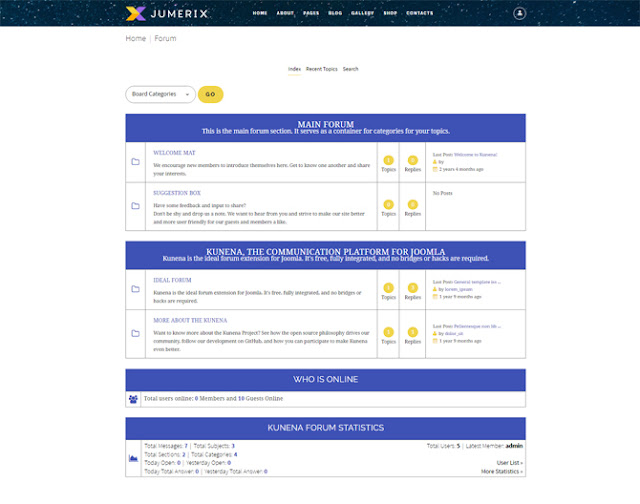640x504 pixels.
Task: Open the More About the Kunena category
Action: coord(190,320)
